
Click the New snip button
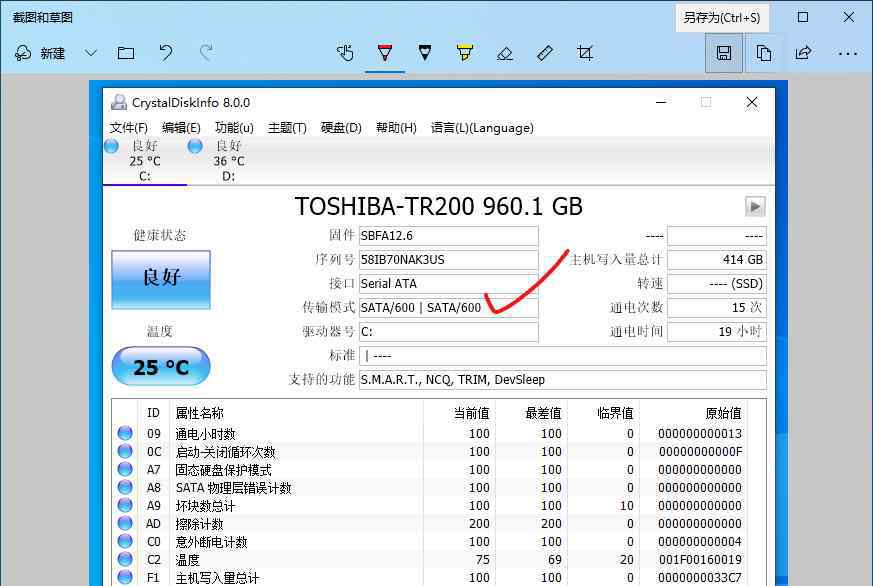click(x=42, y=53)
